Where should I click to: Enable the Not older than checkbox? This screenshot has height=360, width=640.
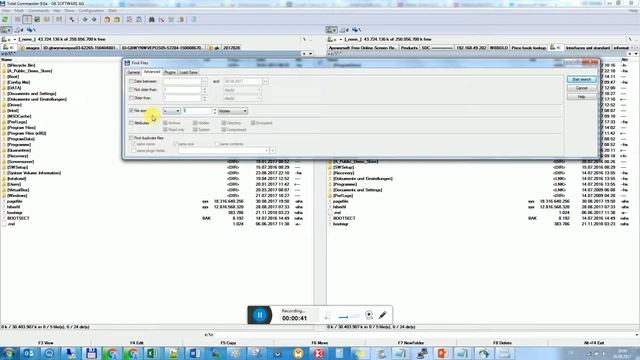(x=131, y=90)
